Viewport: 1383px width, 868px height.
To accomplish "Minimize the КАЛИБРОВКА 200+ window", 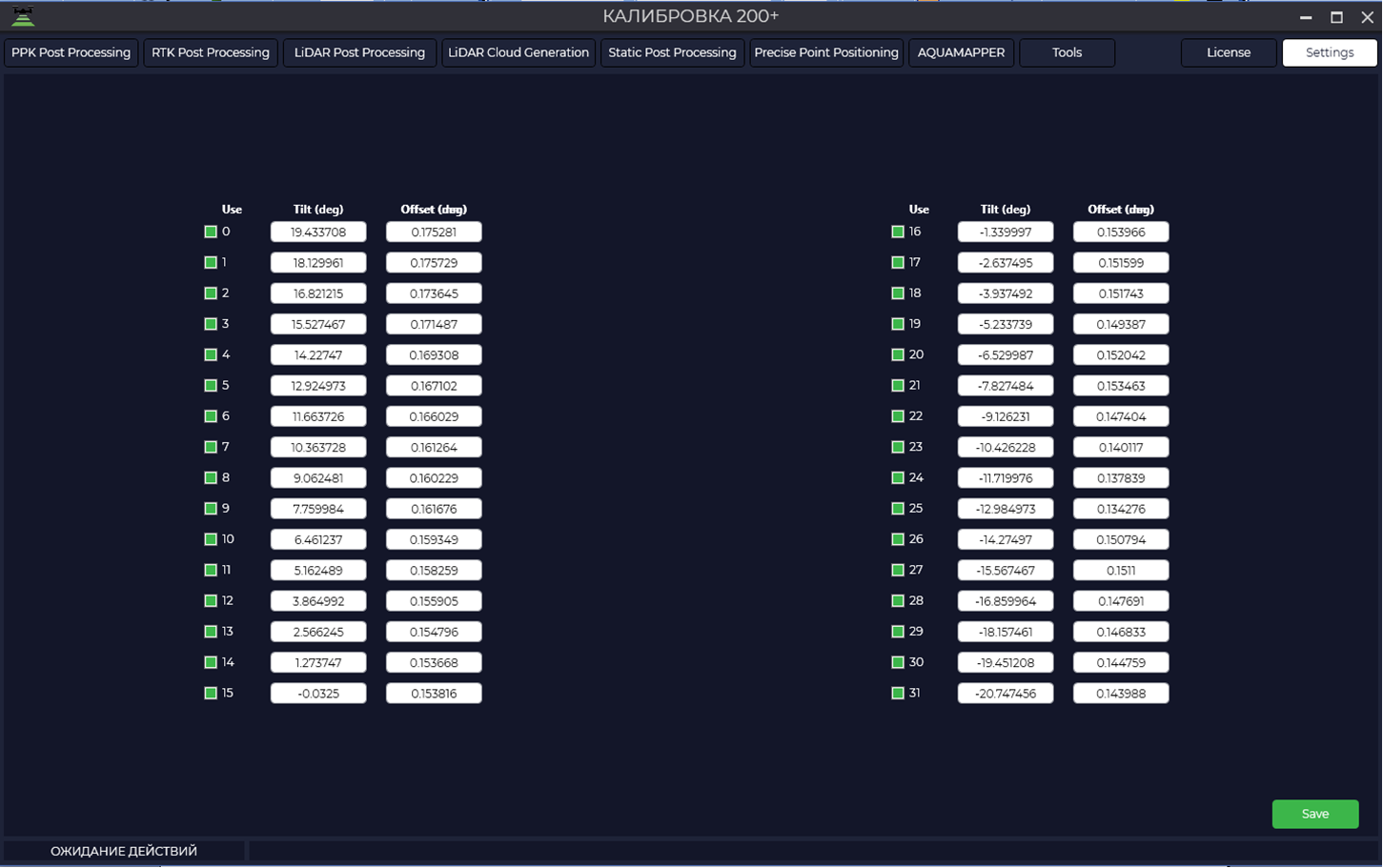I will pos(1306,17).
